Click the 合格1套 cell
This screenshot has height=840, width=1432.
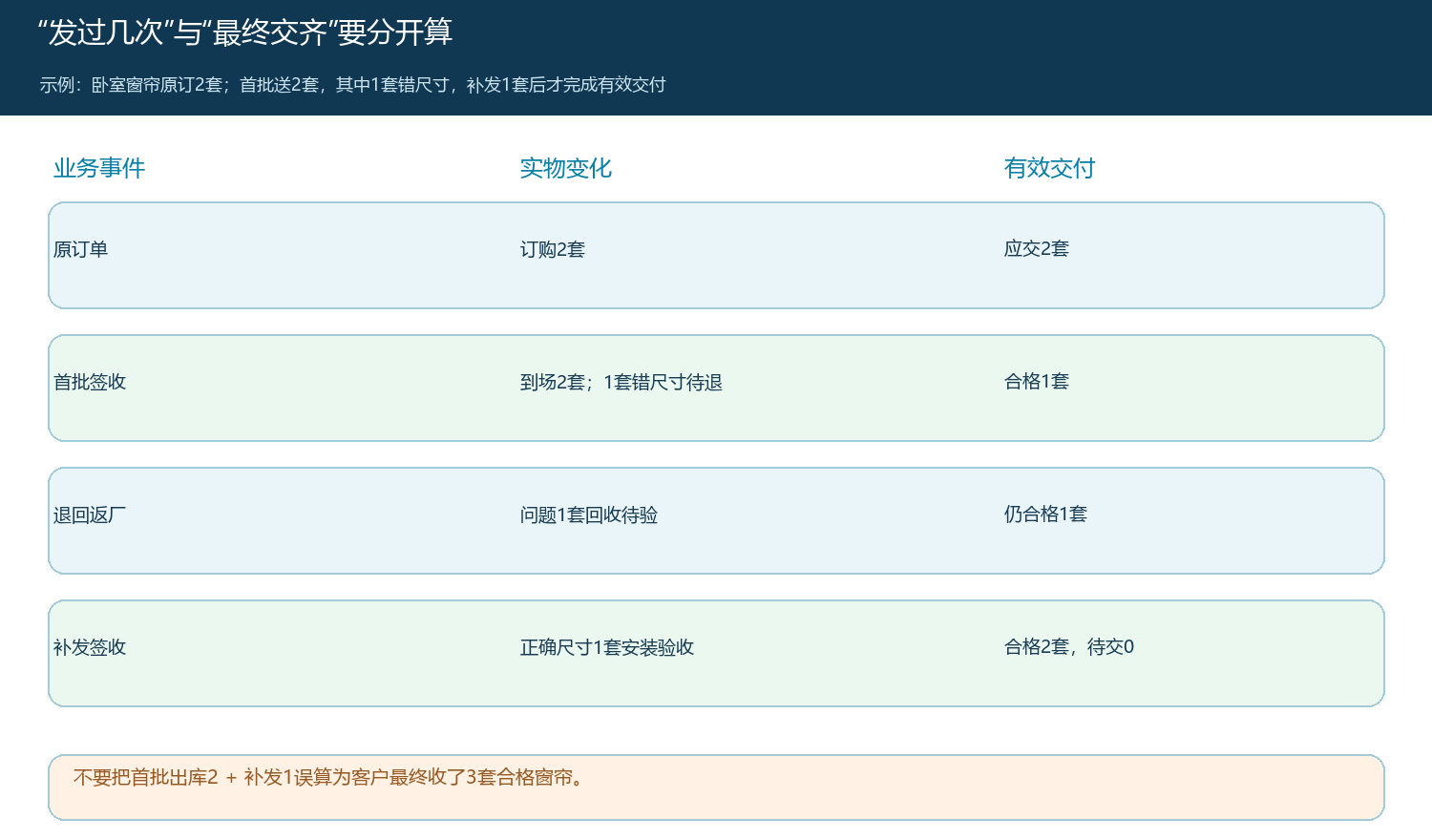click(x=1037, y=381)
